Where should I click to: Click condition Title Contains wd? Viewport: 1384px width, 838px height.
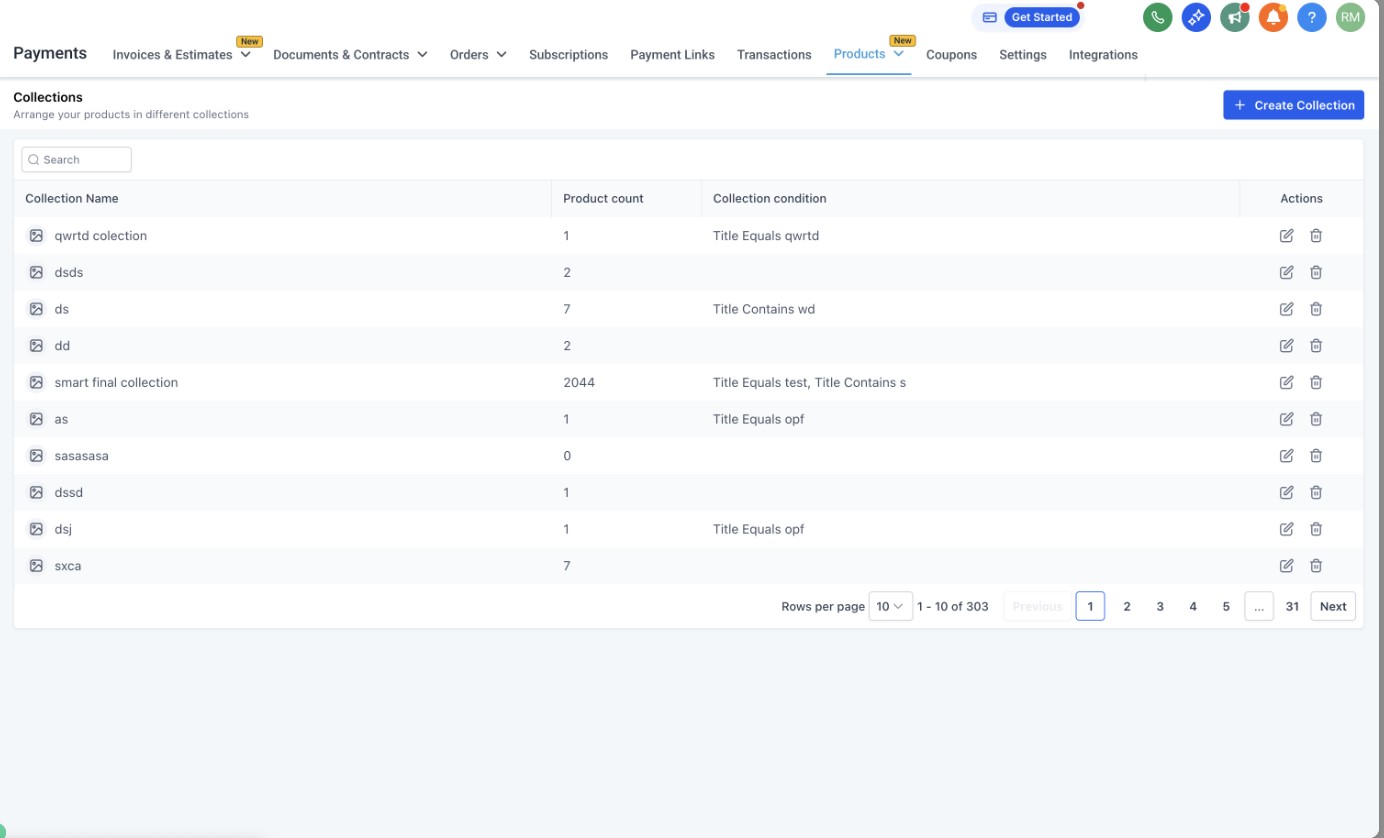764,309
